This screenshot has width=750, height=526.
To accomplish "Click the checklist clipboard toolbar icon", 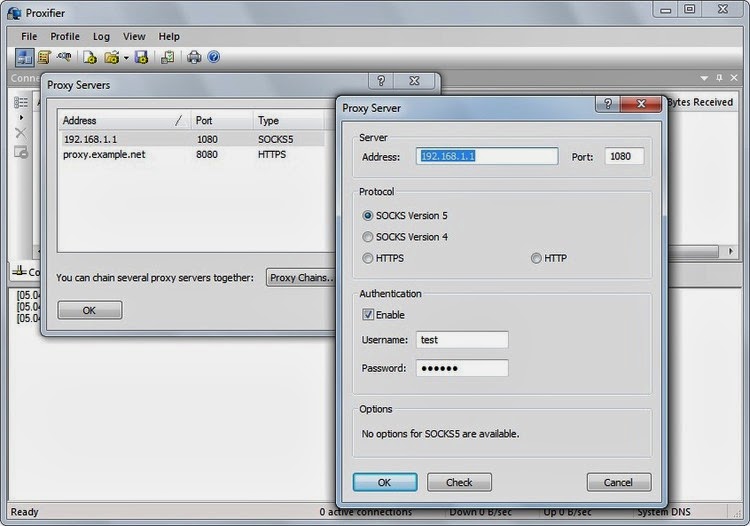I will (167, 57).
